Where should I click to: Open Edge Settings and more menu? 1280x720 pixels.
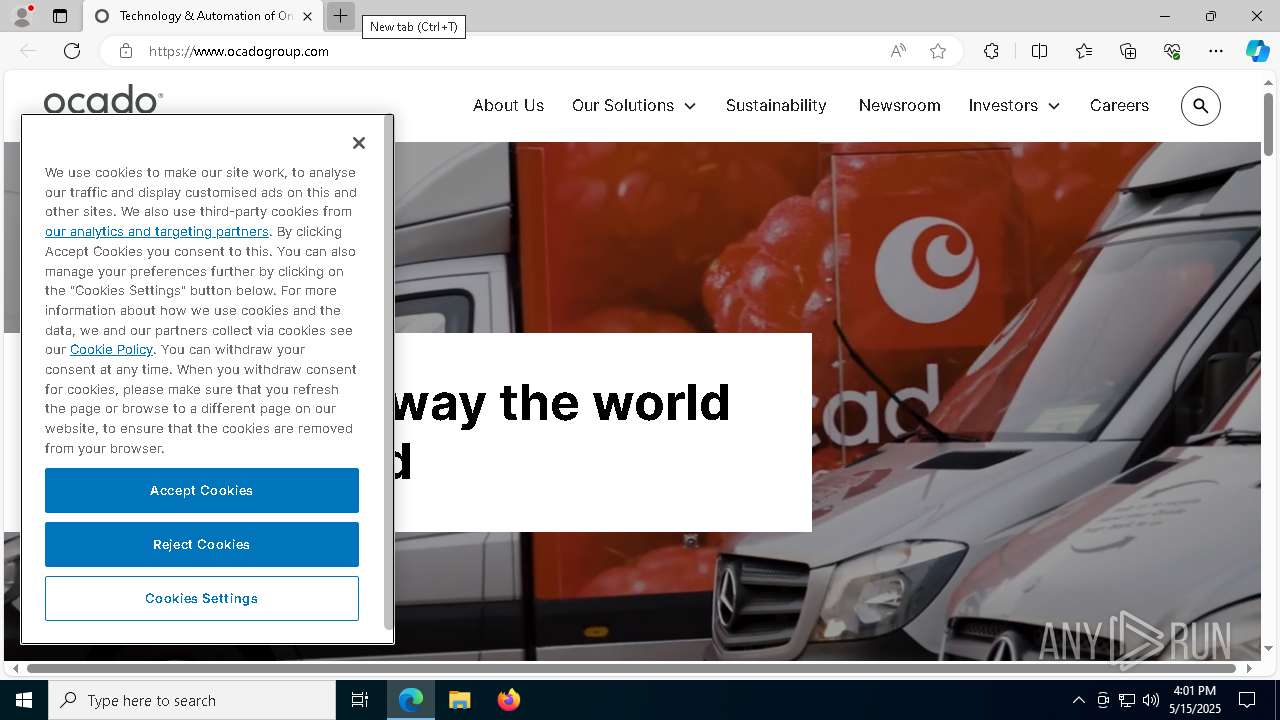click(x=1216, y=51)
